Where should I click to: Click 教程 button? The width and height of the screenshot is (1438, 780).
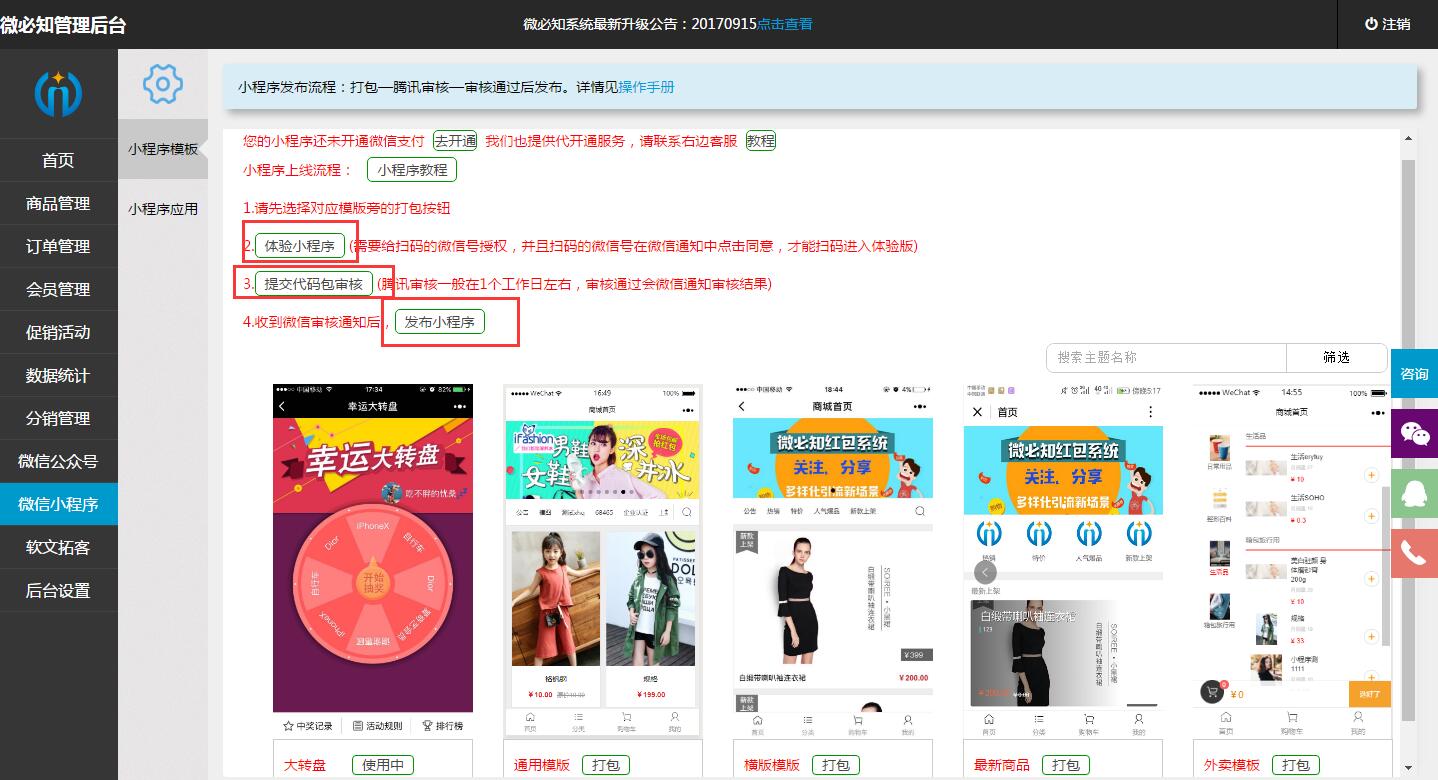tap(761, 141)
